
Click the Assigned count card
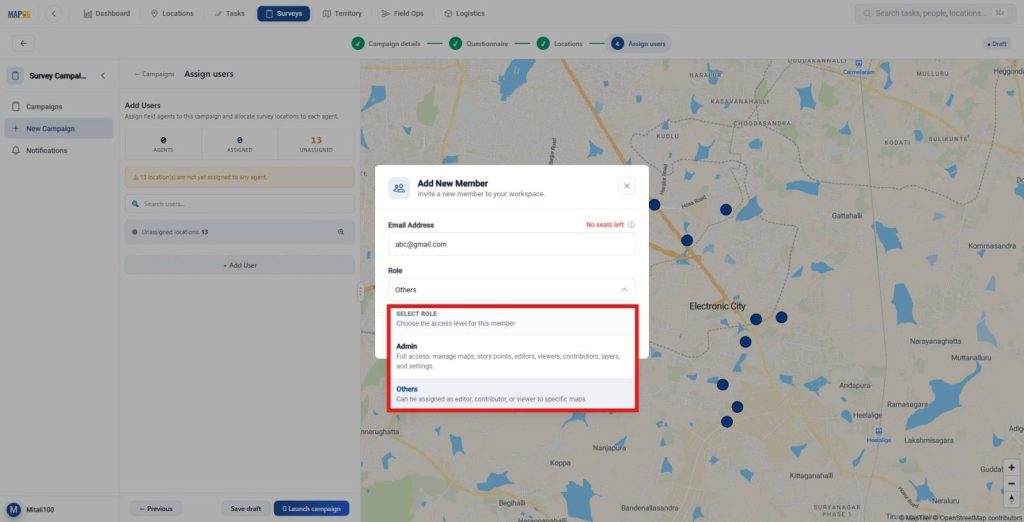point(240,144)
